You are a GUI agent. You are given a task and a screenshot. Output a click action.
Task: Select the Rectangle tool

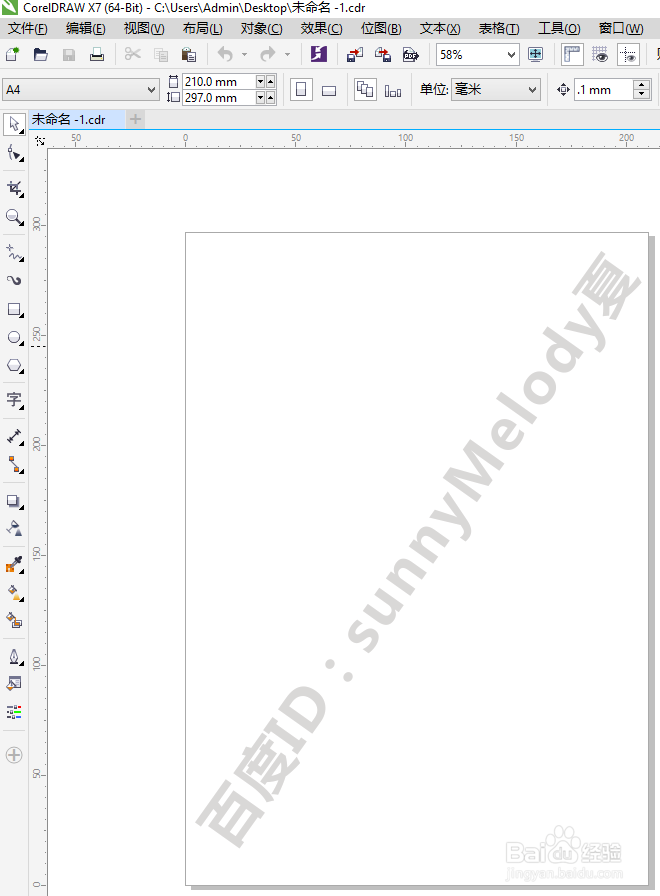(x=14, y=310)
